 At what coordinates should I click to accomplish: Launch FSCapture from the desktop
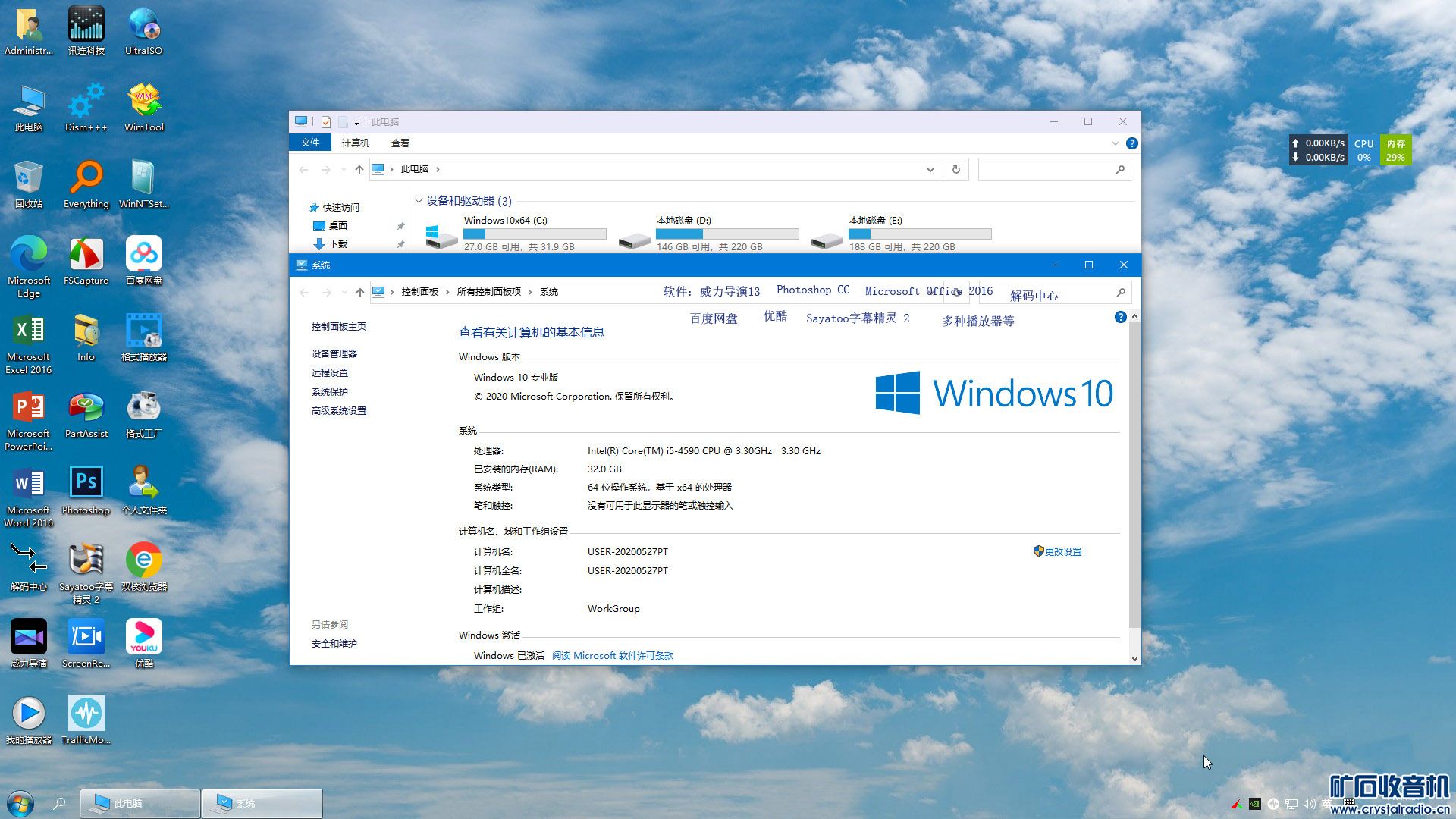click(x=86, y=256)
